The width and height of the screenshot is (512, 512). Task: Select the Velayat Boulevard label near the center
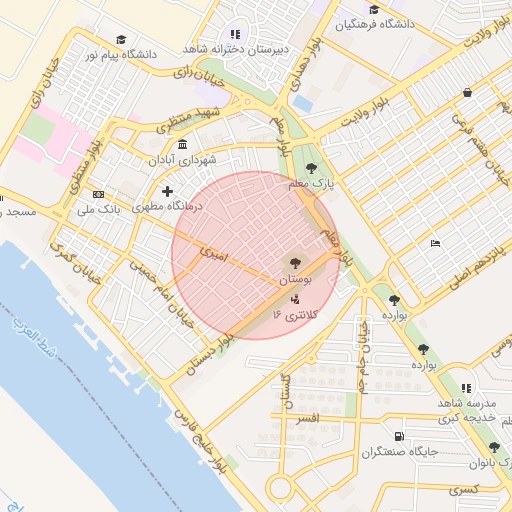coord(365,111)
